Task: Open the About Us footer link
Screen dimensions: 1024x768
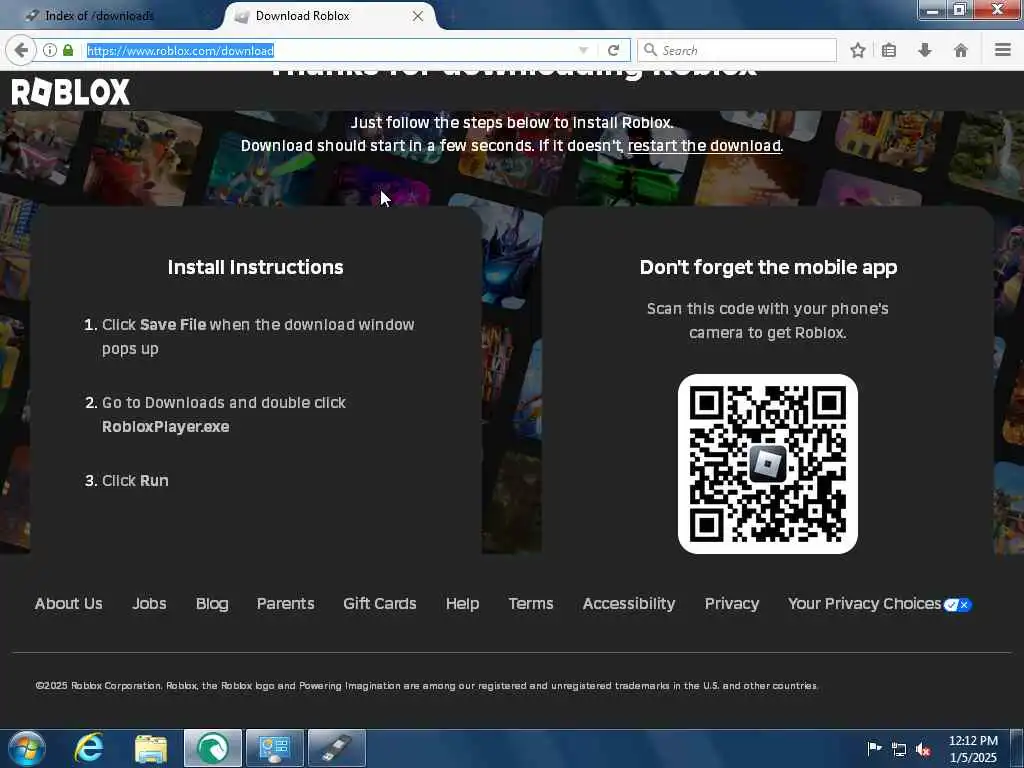Action: click(69, 604)
